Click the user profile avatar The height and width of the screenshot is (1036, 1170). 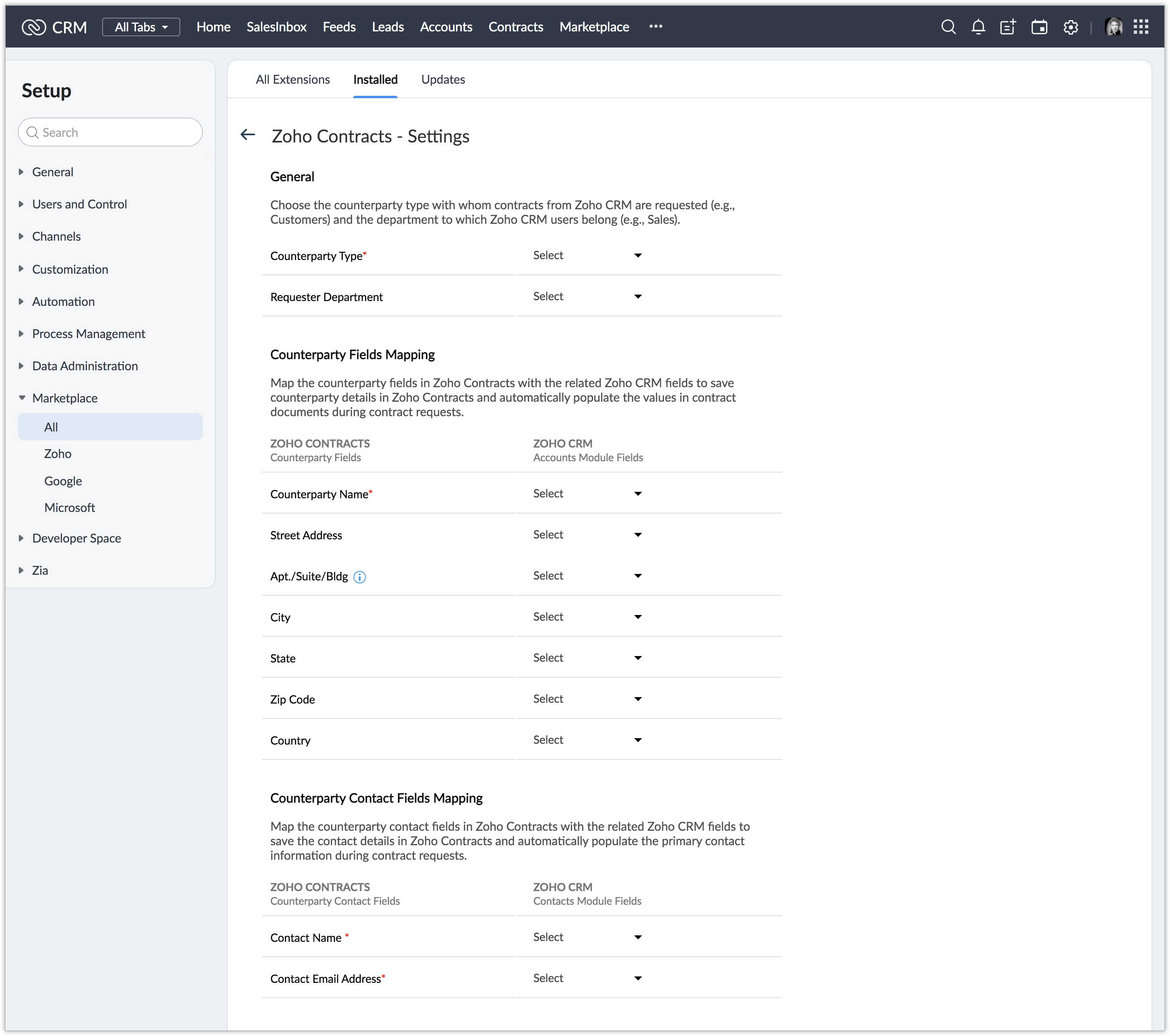tap(1113, 27)
